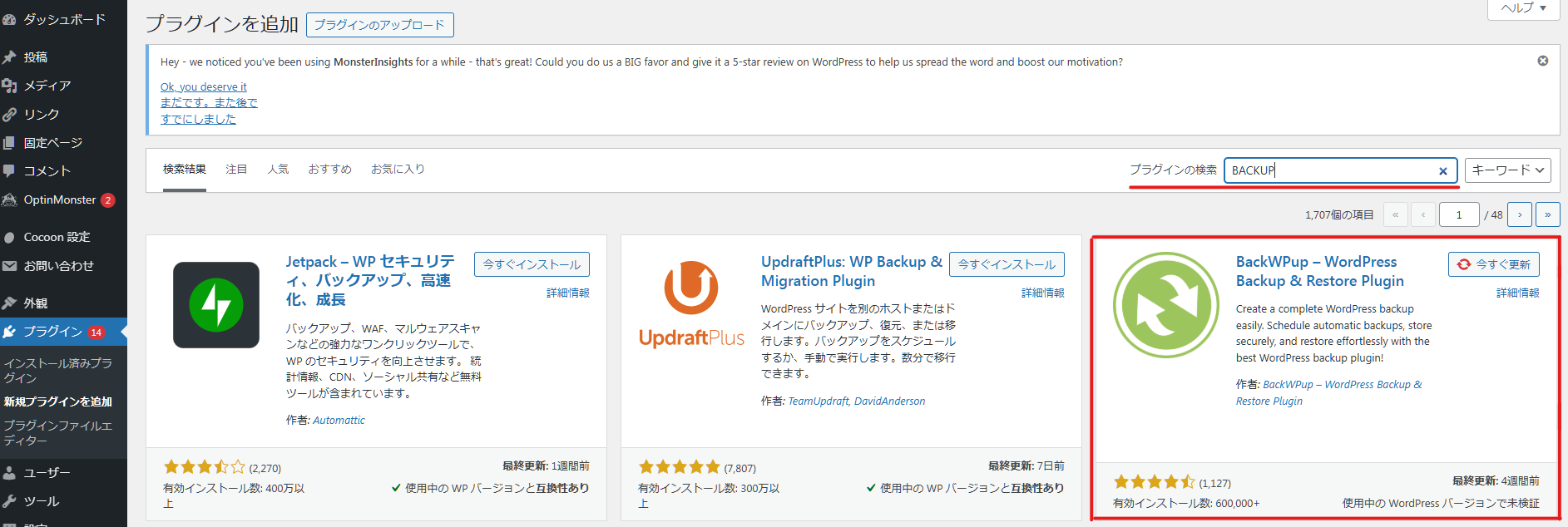1568x527 pixels.
Task: Click the すでにしました link
Action: tap(198, 119)
